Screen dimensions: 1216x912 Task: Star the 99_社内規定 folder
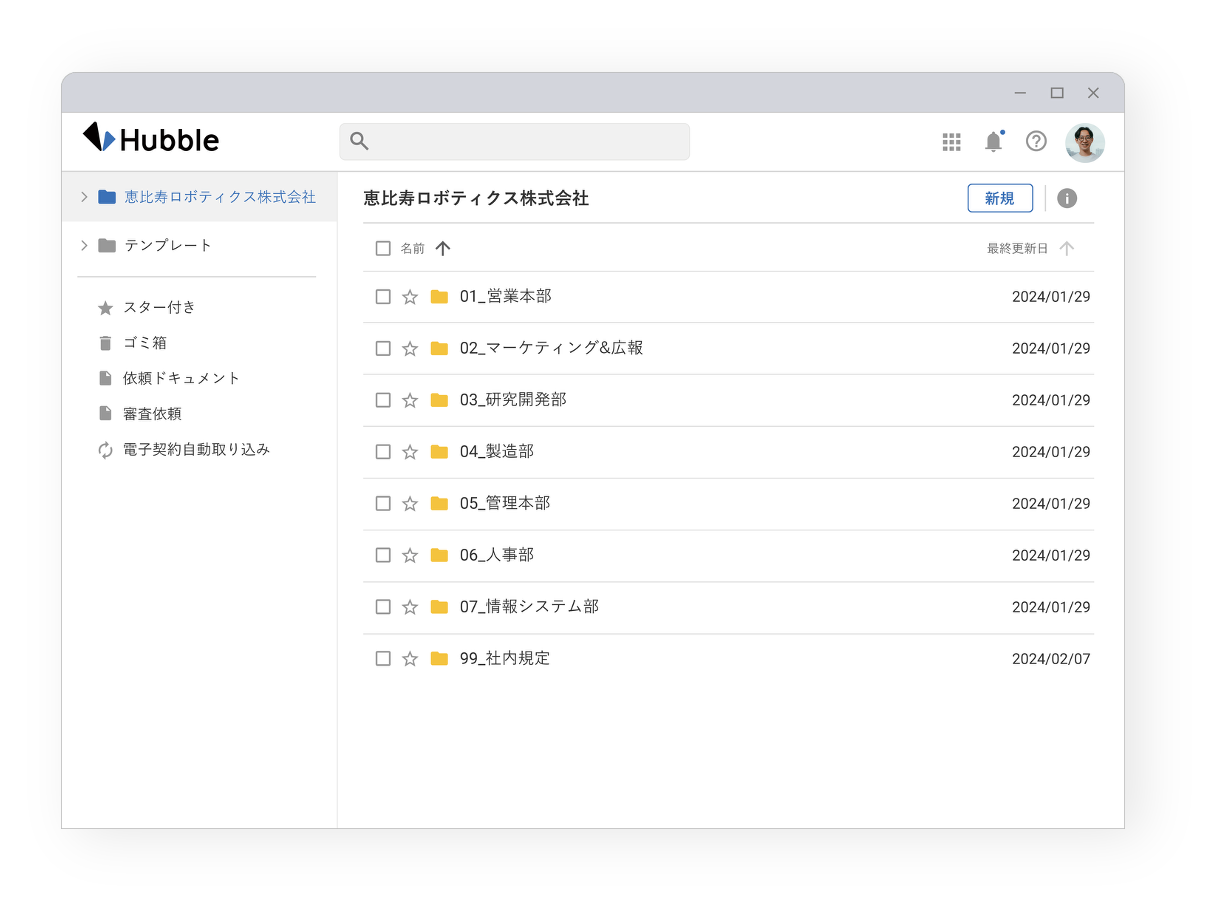click(x=409, y=658)
